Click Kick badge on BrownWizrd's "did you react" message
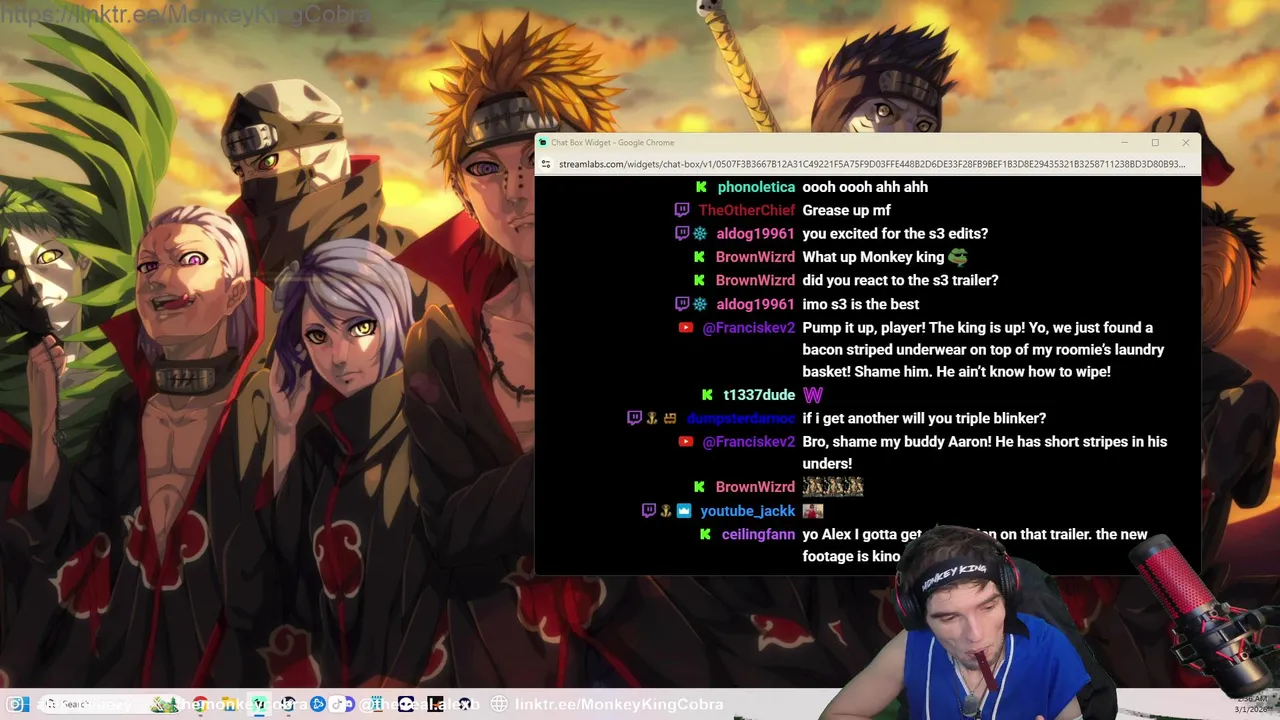The height and width of the screenshot is (720, 1280). 701,280
